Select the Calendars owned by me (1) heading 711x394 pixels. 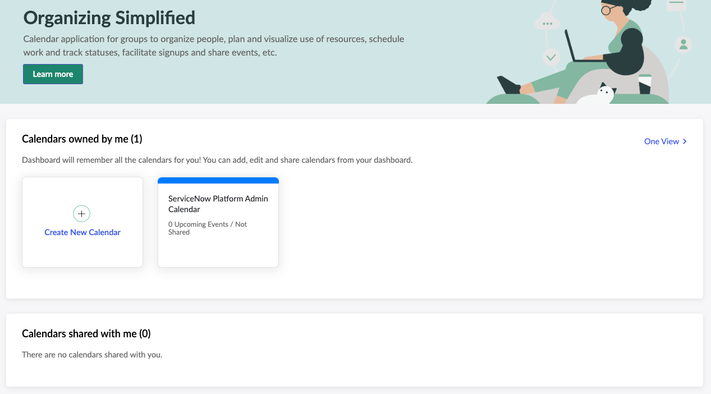pos(82,139)
